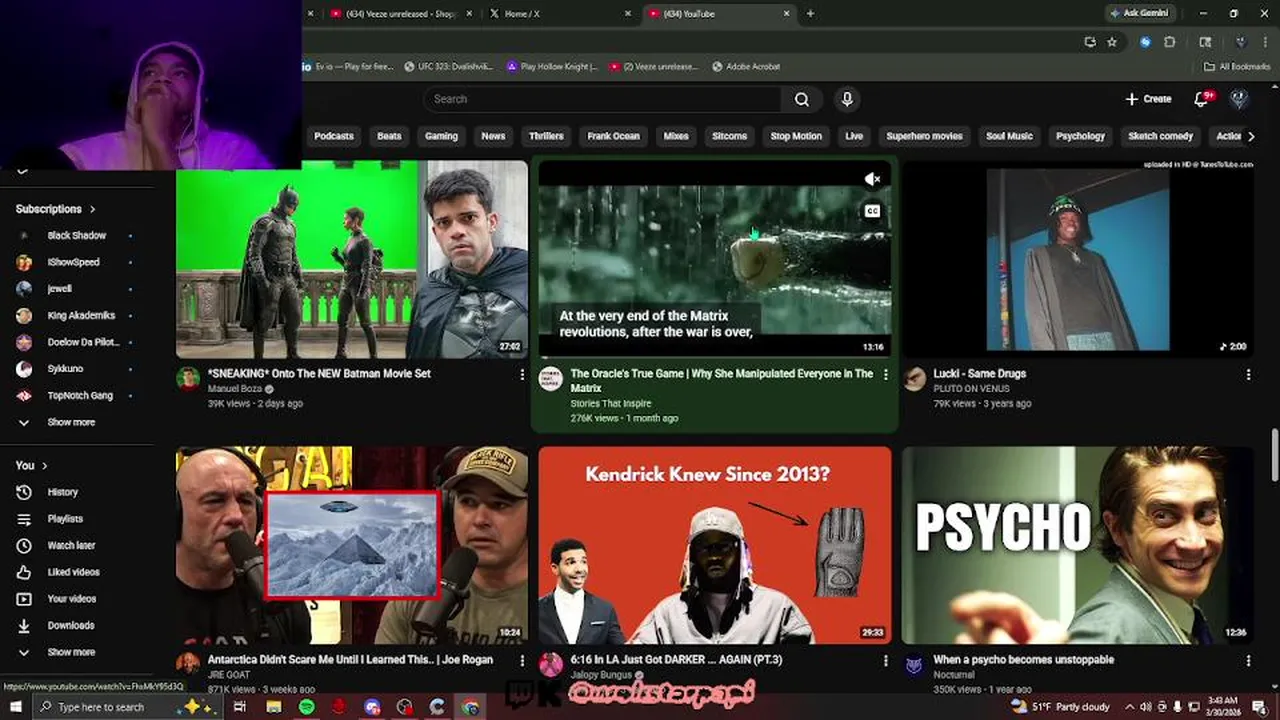Click the video title 'The Oracle's True Game'
Screen dimensions: 1280x720
click(721, 380)
